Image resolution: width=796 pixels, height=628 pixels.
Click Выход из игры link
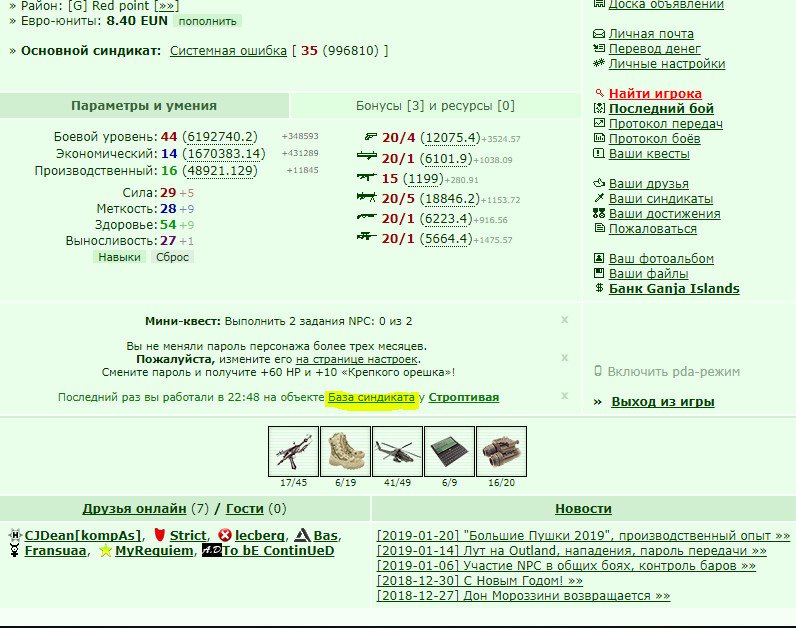click(662, 402)
